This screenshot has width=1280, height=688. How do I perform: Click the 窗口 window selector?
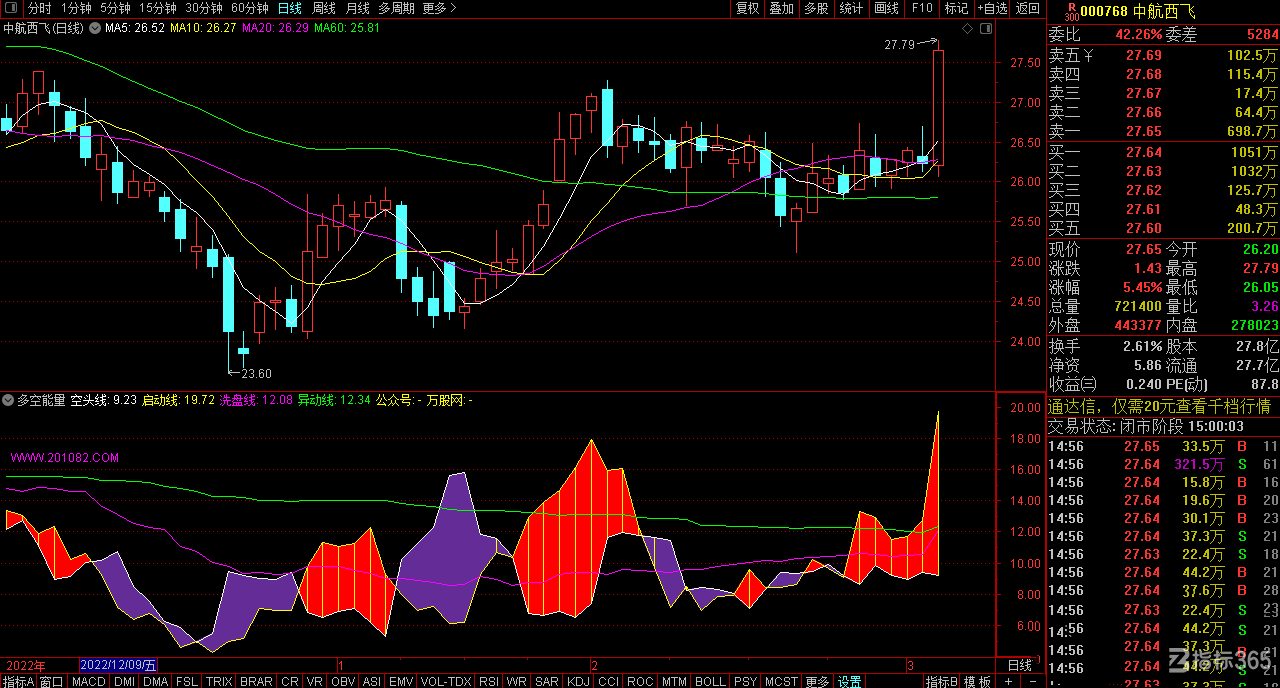click(51, 681)
